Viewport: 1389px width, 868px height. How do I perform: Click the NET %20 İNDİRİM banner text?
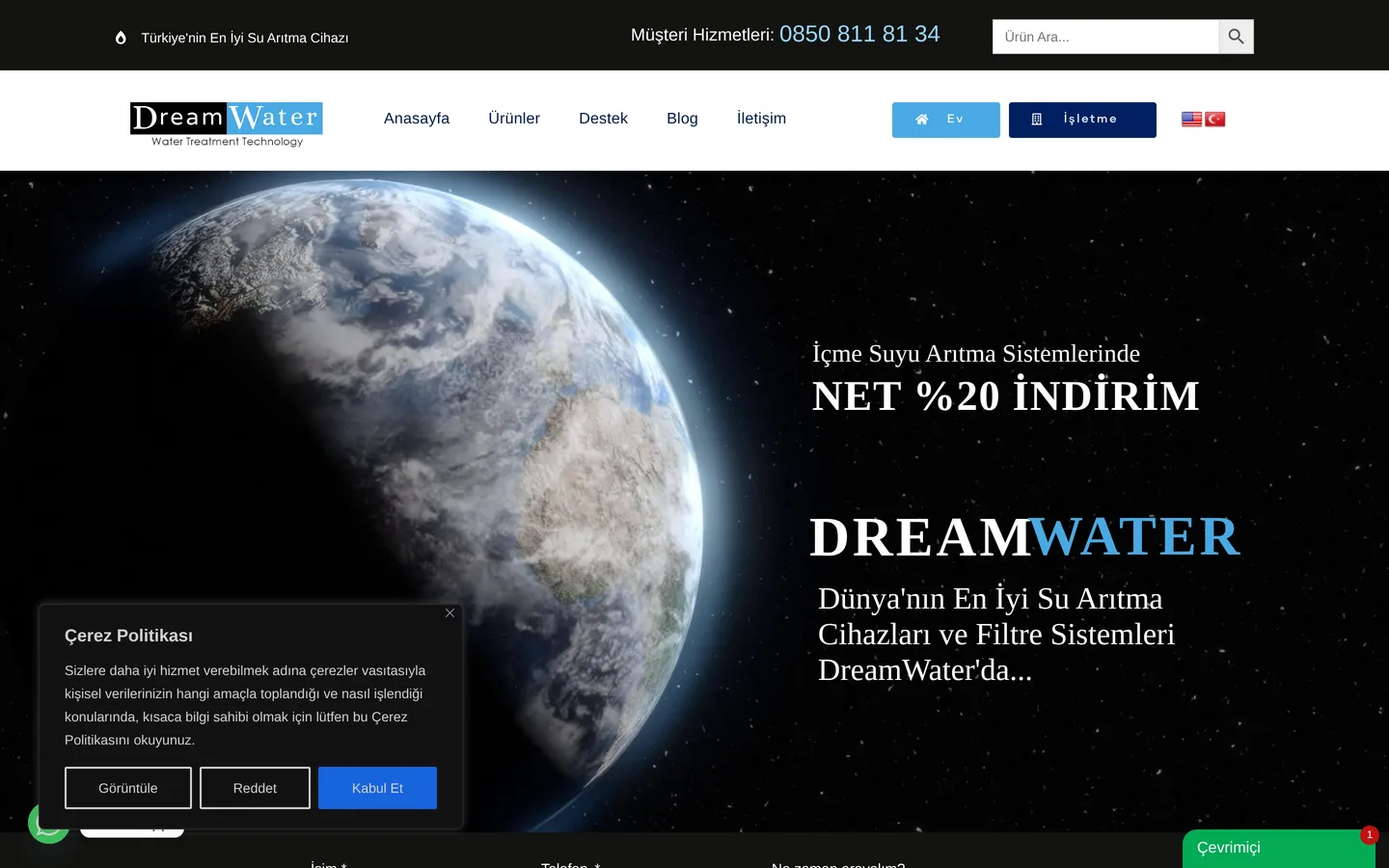pos(1006,396)
